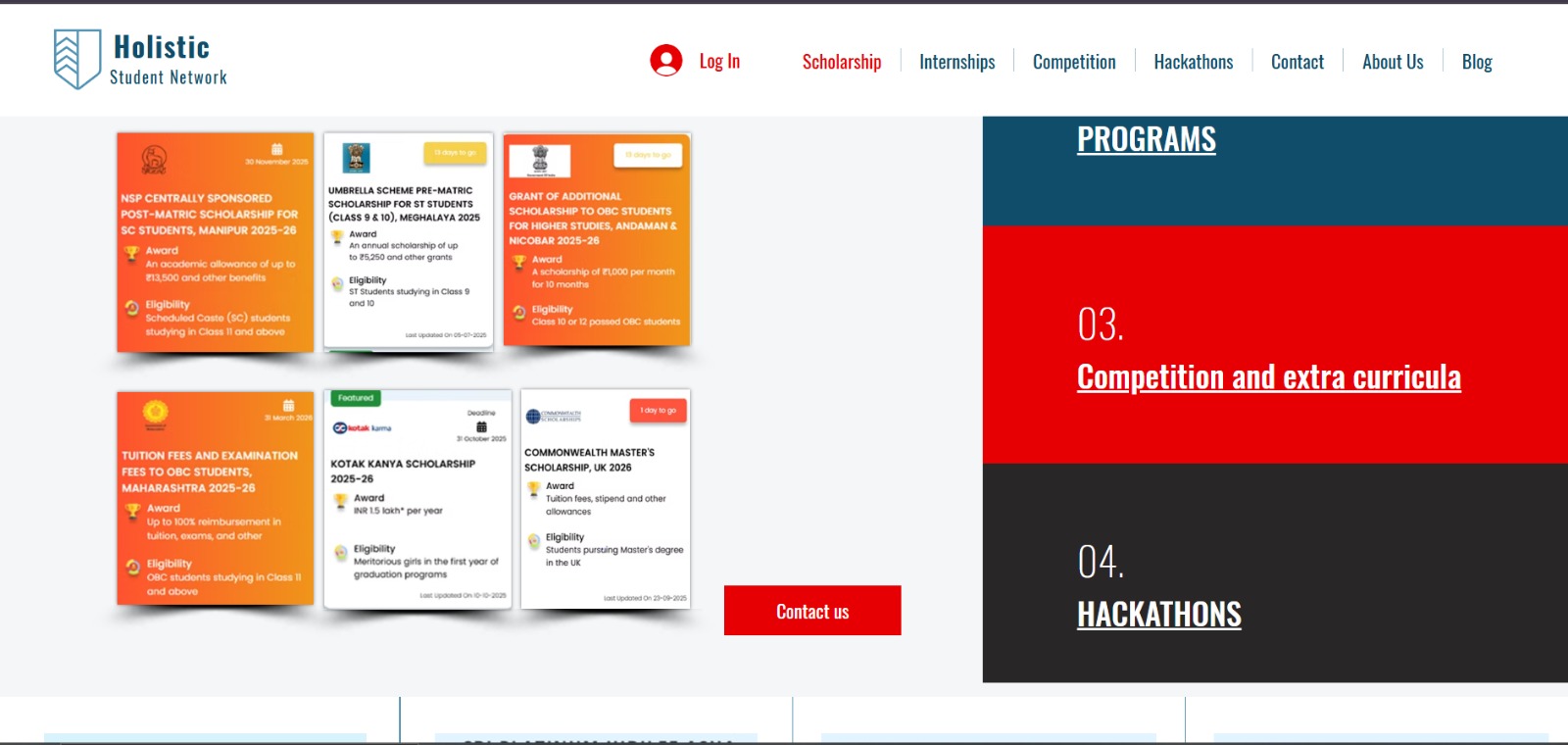1568x745 pixels.
Task: Click the Government of India emblem on Andaman card
Action: tap(540, 159)
